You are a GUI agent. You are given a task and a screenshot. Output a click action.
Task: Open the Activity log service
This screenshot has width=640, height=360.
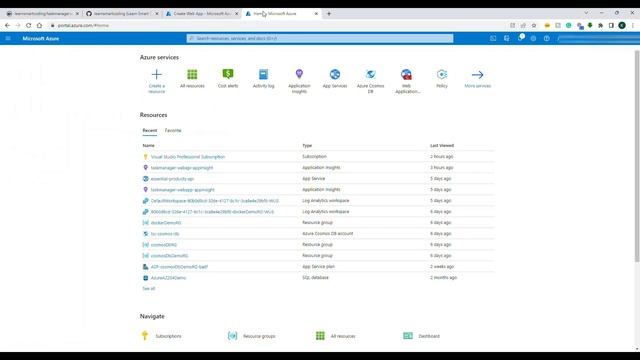coord(263,78)
